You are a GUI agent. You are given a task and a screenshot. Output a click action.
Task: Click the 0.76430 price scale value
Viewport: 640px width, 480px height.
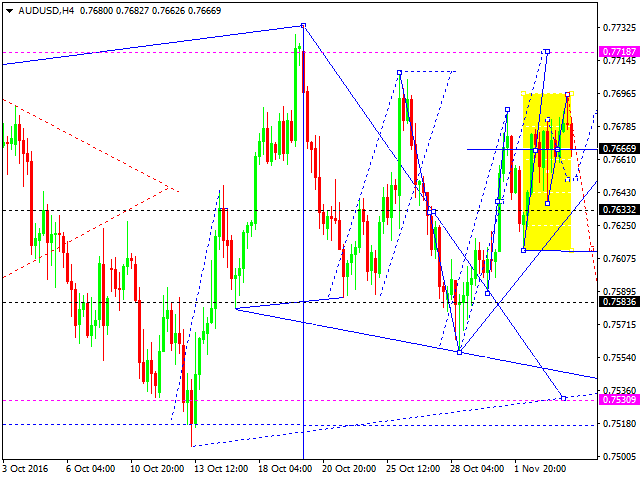pos(619,192)
